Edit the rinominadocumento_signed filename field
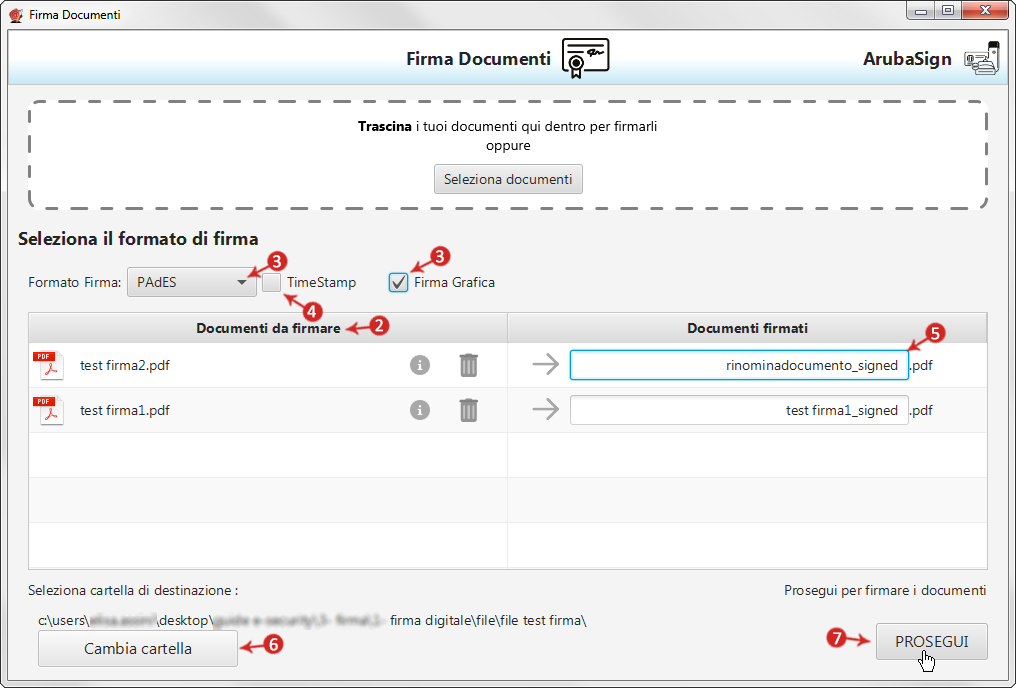This screenshot has height=688, width=1016. pos(738,366)
